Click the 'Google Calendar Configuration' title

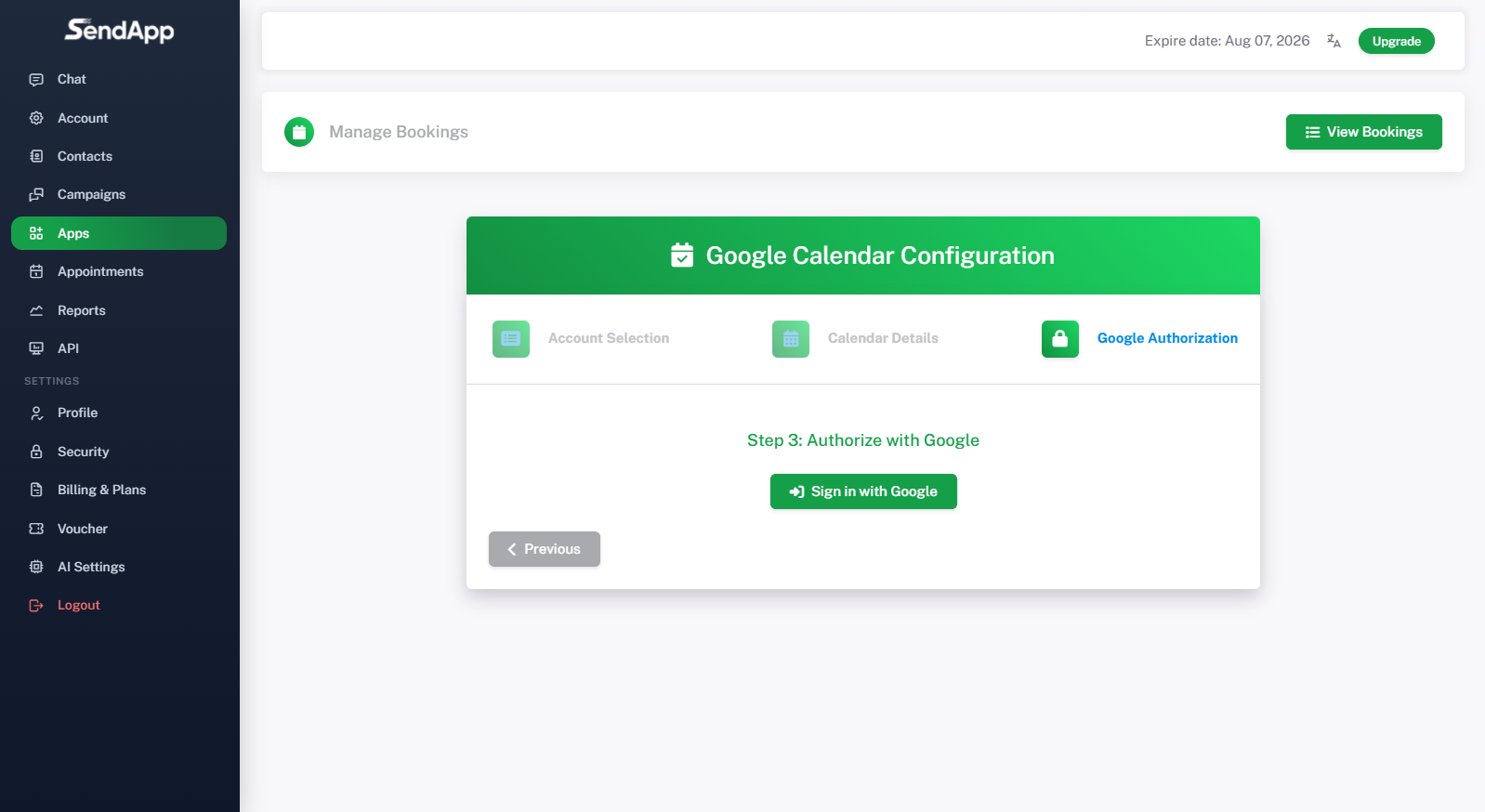(x=880, y=255)
